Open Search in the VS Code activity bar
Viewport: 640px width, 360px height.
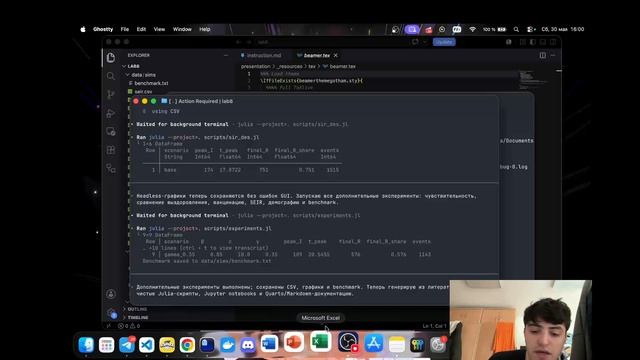click(111, 76)
